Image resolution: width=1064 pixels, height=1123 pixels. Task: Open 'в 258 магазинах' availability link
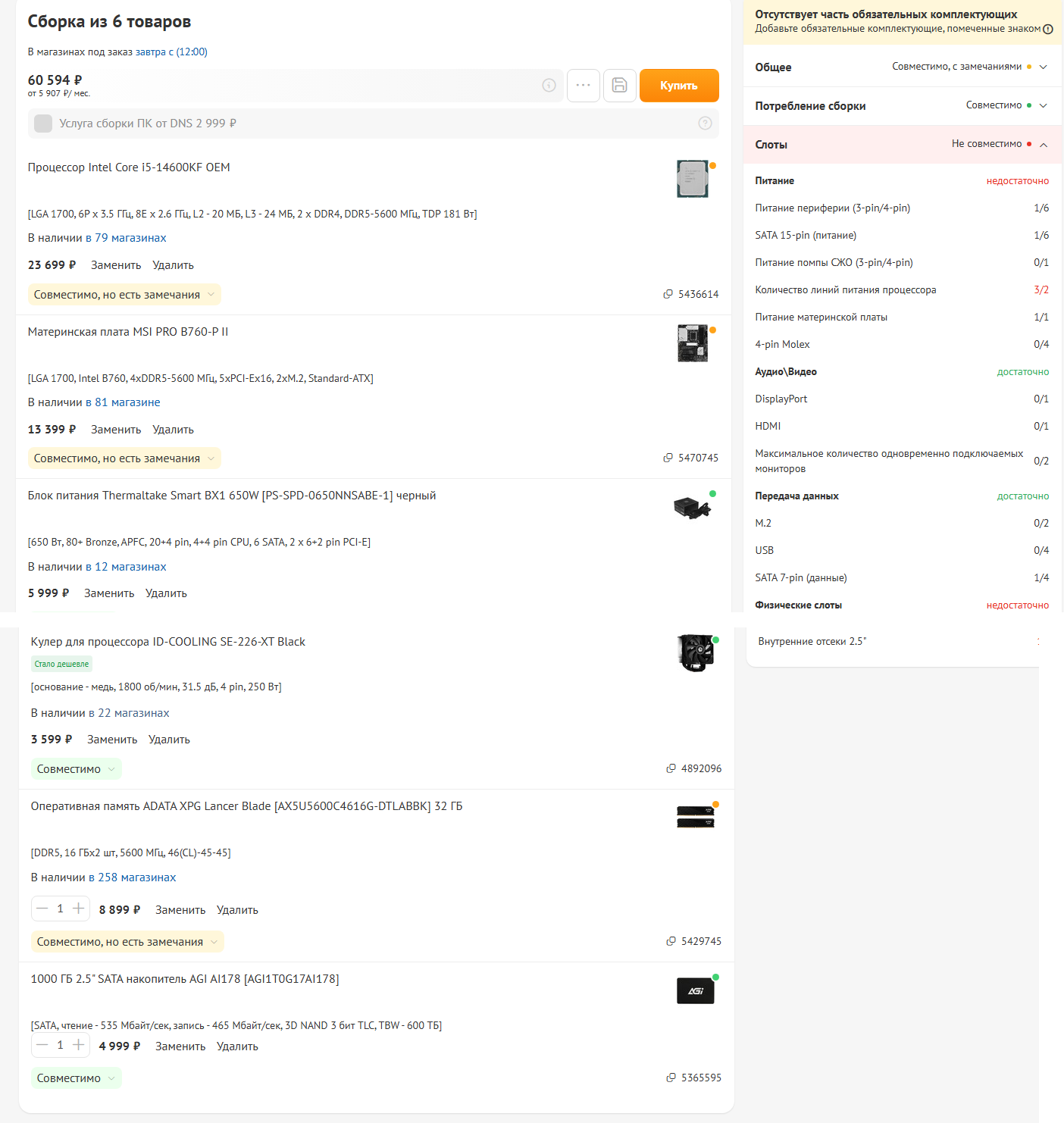pos(132,877)
